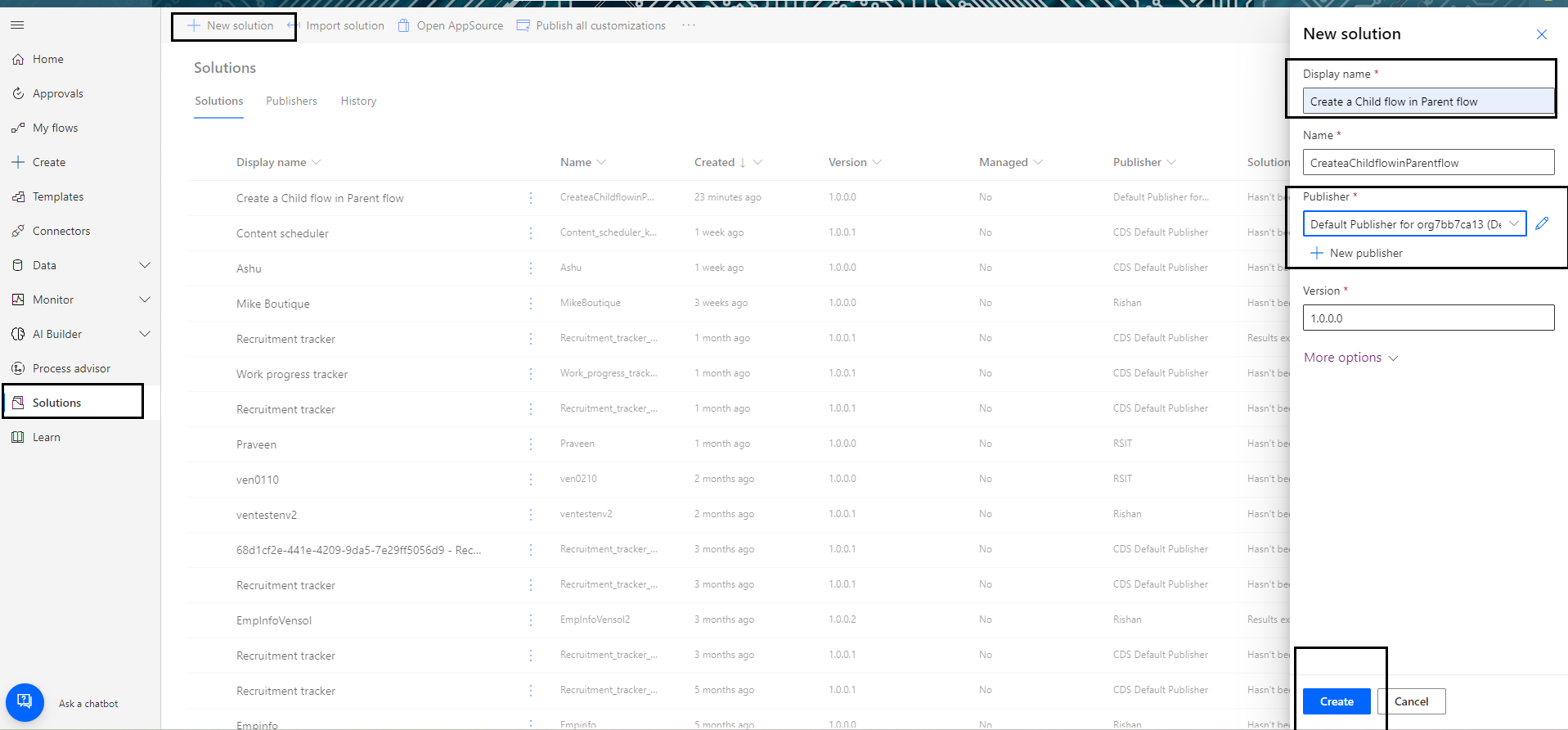The width and height of the screenshot is (1568, 730).
Task: Open vertical ellipsis for Content scheduler row
Action: pyautogui.click(x=531, y=233)
